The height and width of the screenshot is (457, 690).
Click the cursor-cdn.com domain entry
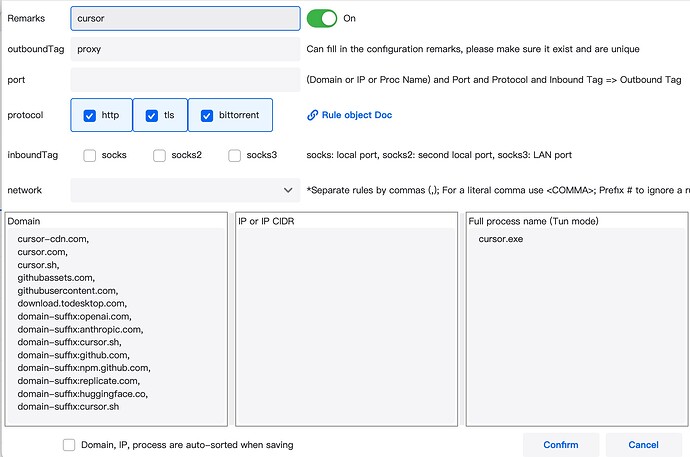click(53, 239)
